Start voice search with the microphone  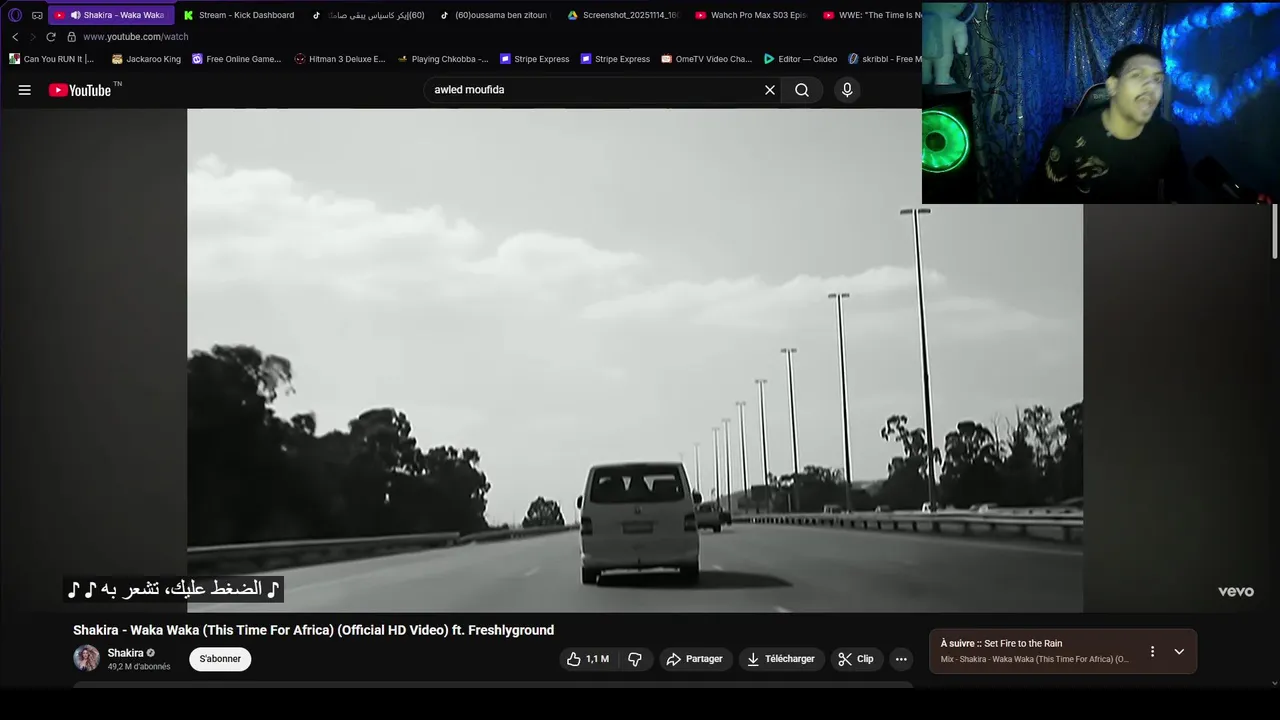coord(847,90)
